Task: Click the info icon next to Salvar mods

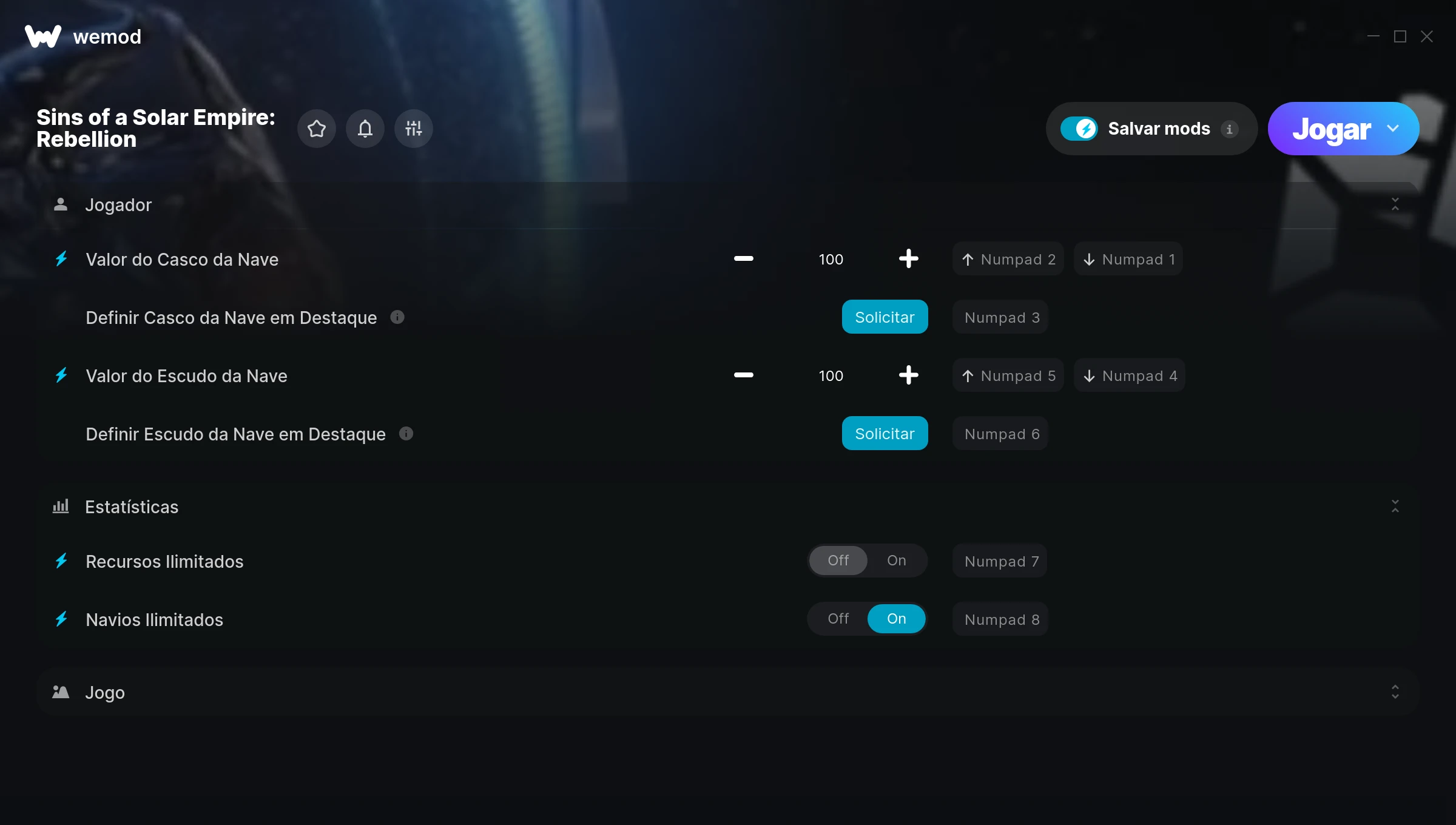Action: [1230, 129]
